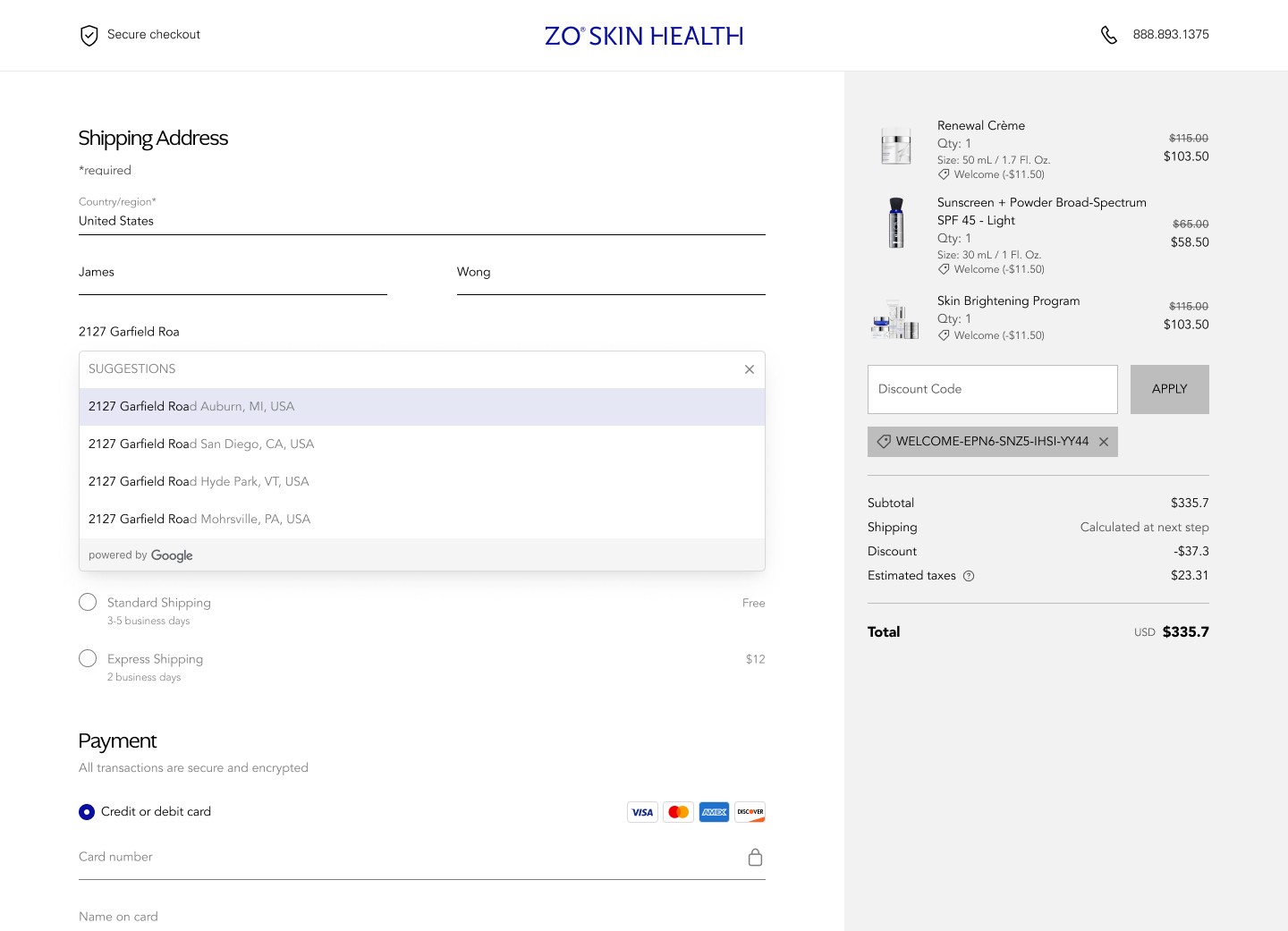Screen dimensions: 1288x931
Task: Click the Skin Brightening Program thumbnail
Action: pyautogui.click(x=895, y=319)
